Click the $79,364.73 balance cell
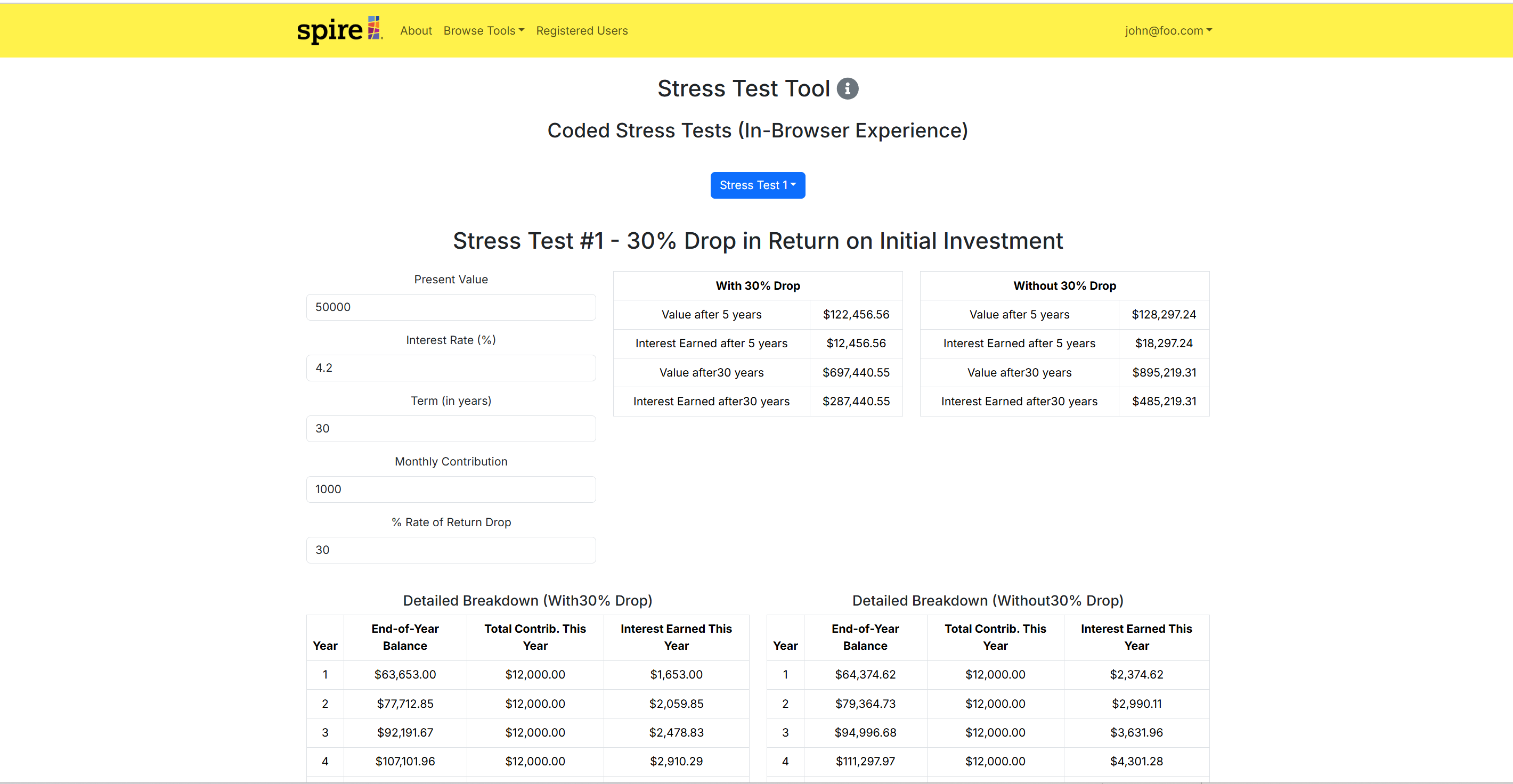This screenshot has height=784, width=1513. pos(865,704)
